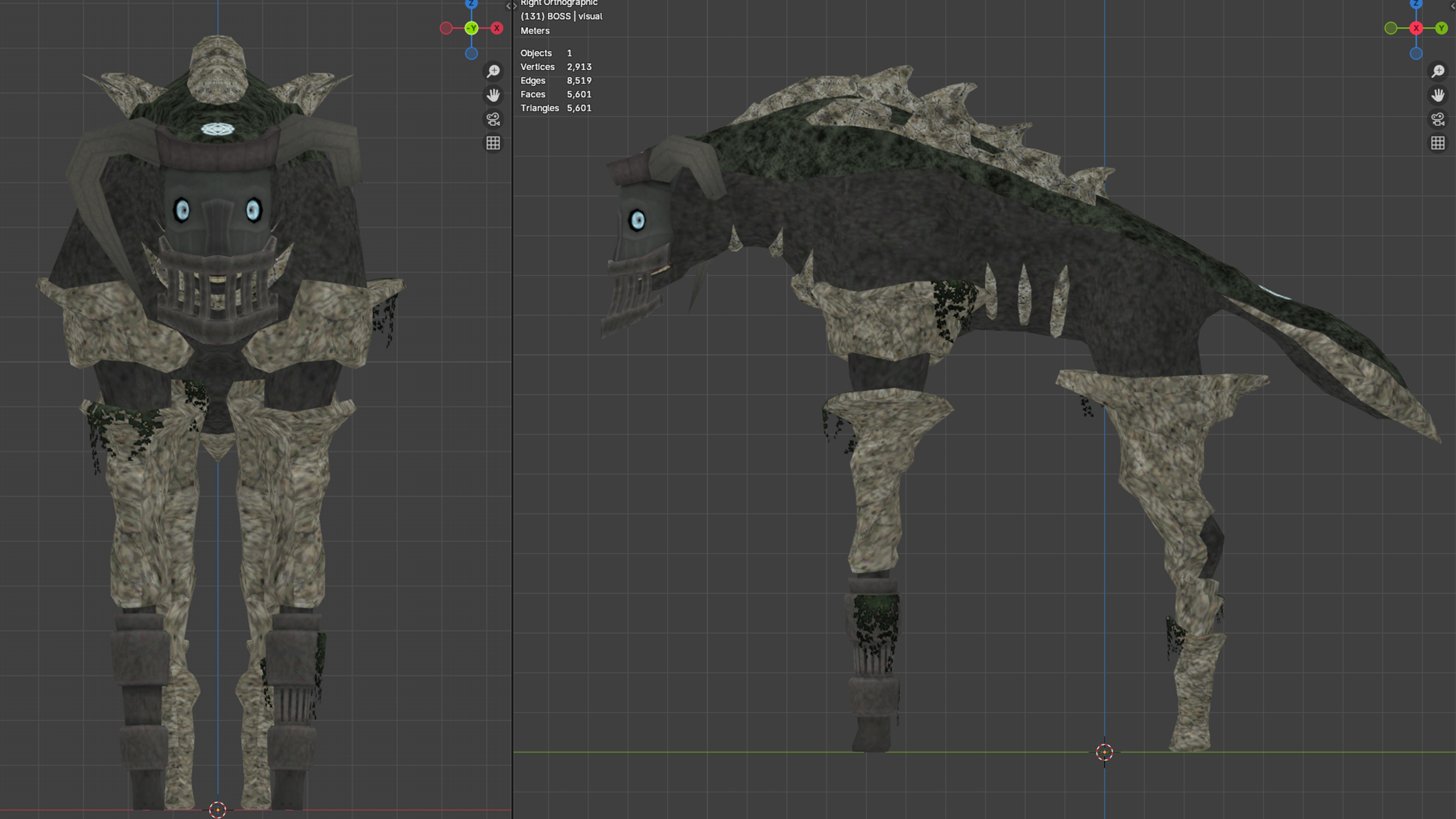1456x819 pixels.
Task: Toggle camera view in Right Orthographic viewport
Action: 1438,119
